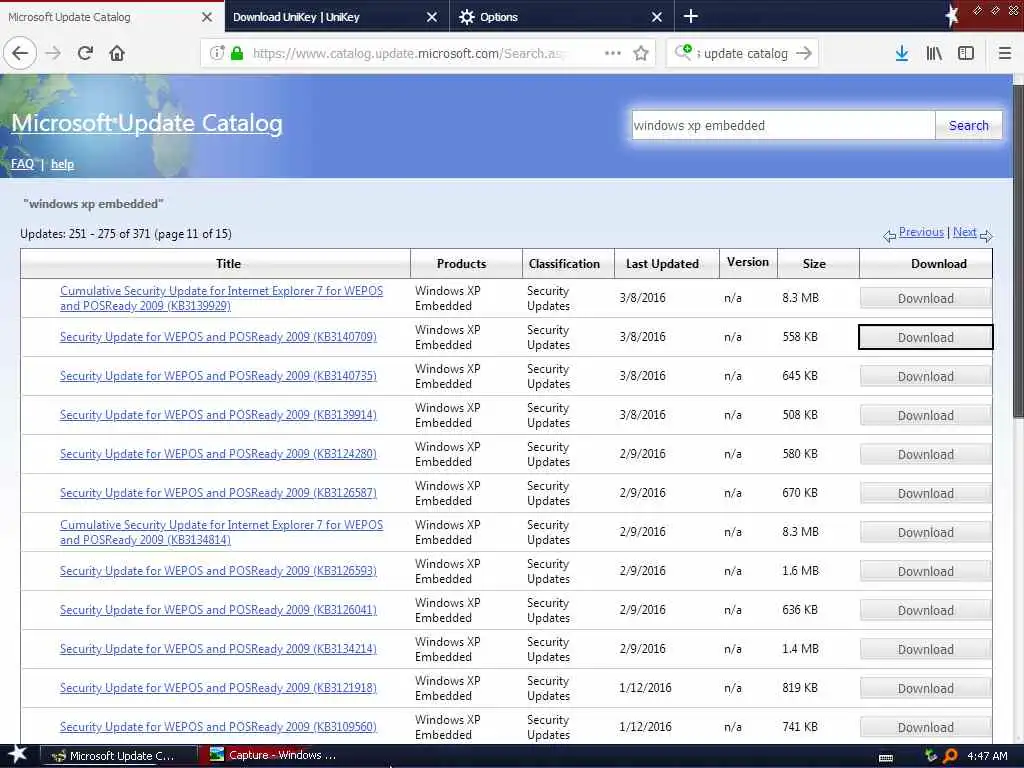
Task: Open page actions three-dot menu
Action: [613, 54]
